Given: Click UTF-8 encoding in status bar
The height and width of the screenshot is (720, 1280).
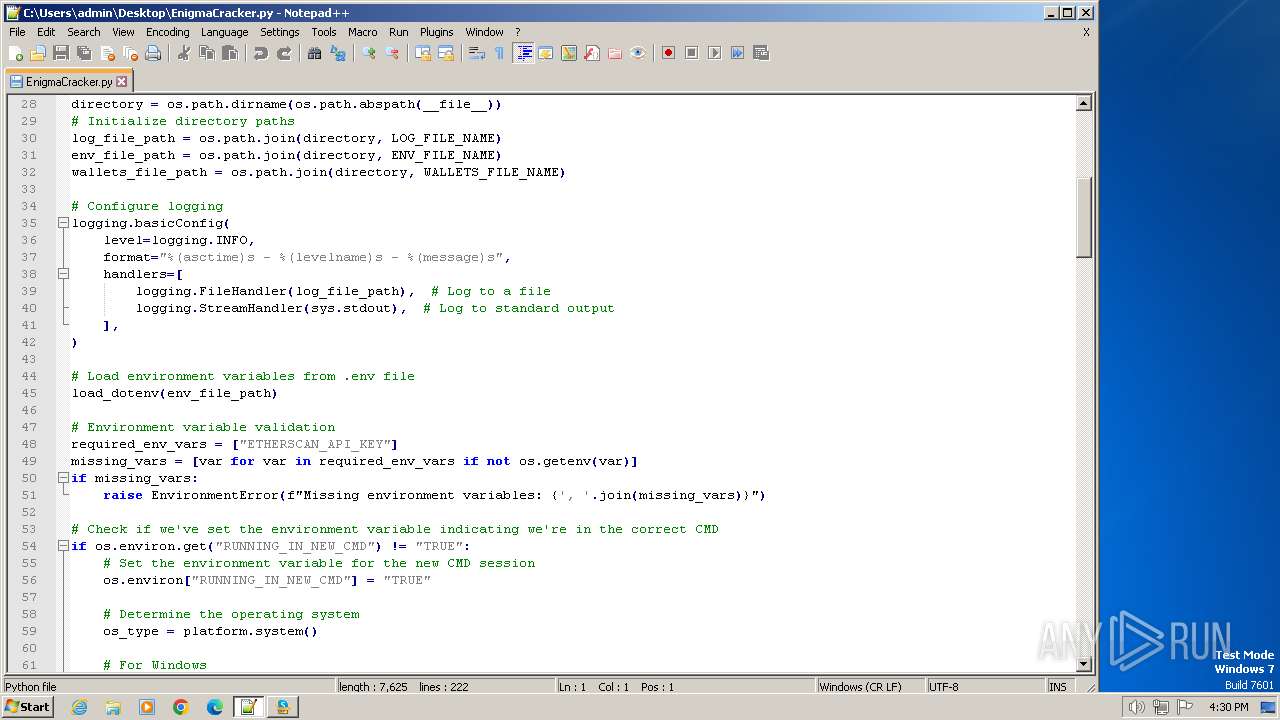Looking at the screenshot, I should [x=943, y=687].
